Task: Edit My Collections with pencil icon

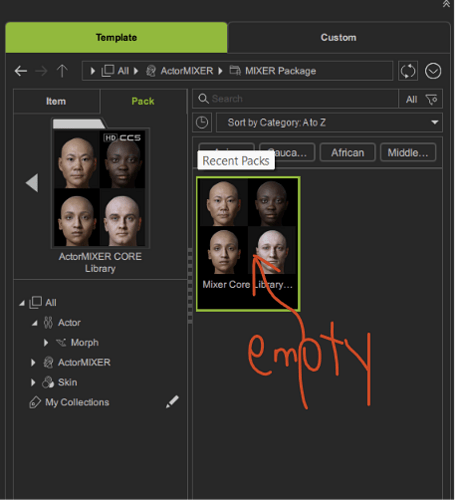Action: click(172, 402)
